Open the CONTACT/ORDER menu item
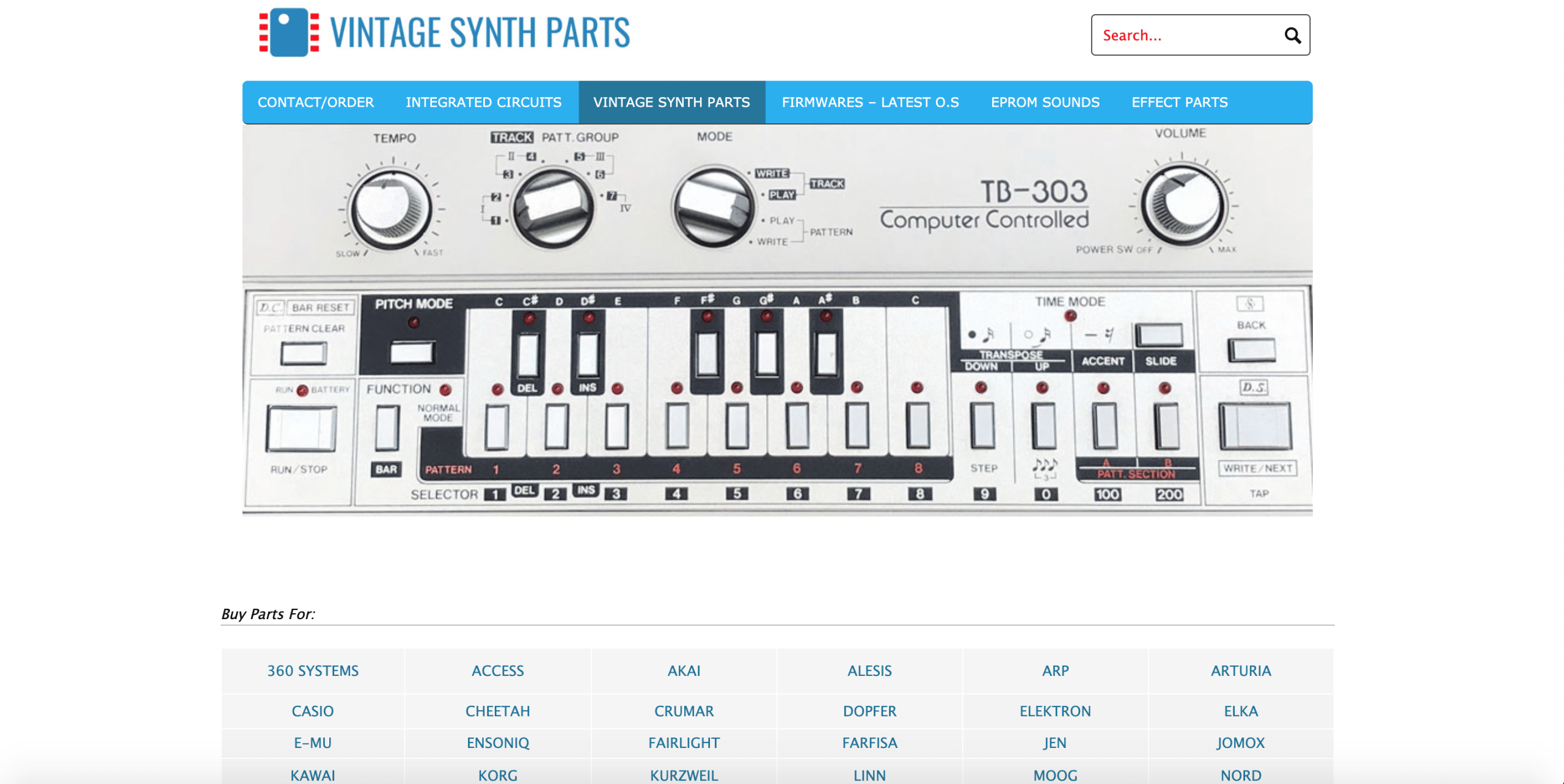Screen dimensions: 1564x784 click(316, 102)
